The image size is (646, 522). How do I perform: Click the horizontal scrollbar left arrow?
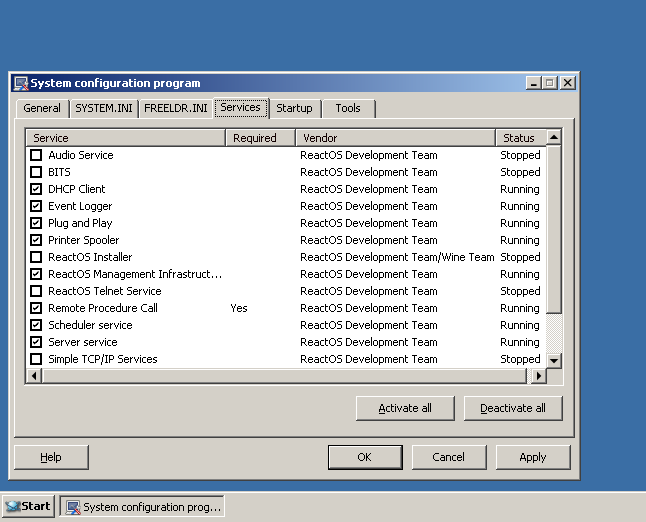[x=34, y=376]
